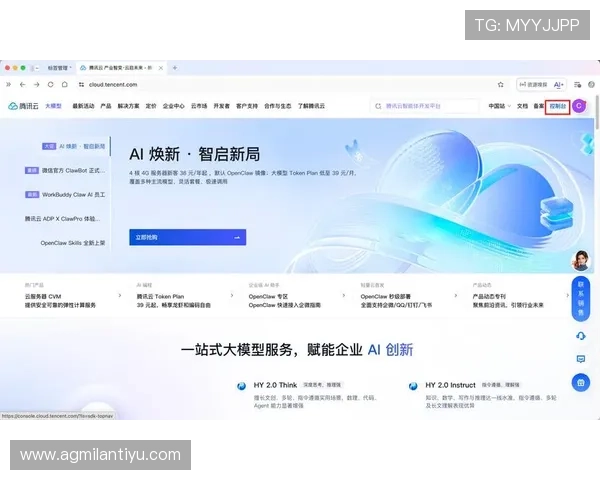Expand the OpenClaw 专区 card chevron
This screenshot has height=480, width=600.
(x=344, y=296)
